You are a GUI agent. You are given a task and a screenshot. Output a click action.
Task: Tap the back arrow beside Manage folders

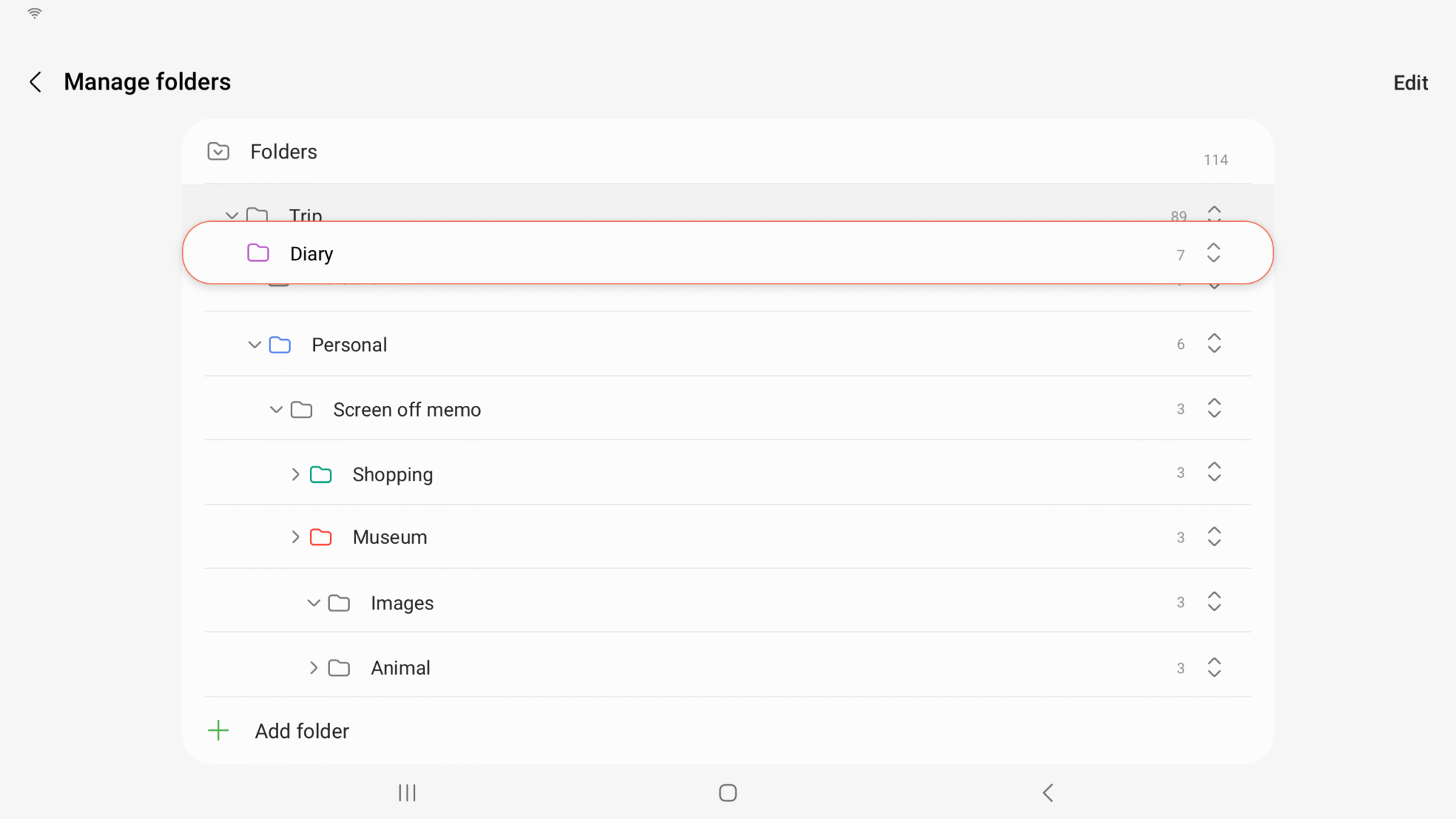point(36,82)
